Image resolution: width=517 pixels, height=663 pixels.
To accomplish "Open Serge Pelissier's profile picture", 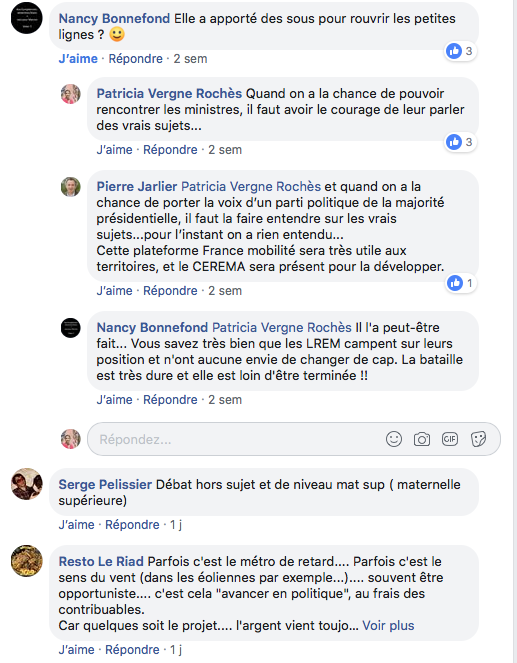I will click(x=27, y=484).
